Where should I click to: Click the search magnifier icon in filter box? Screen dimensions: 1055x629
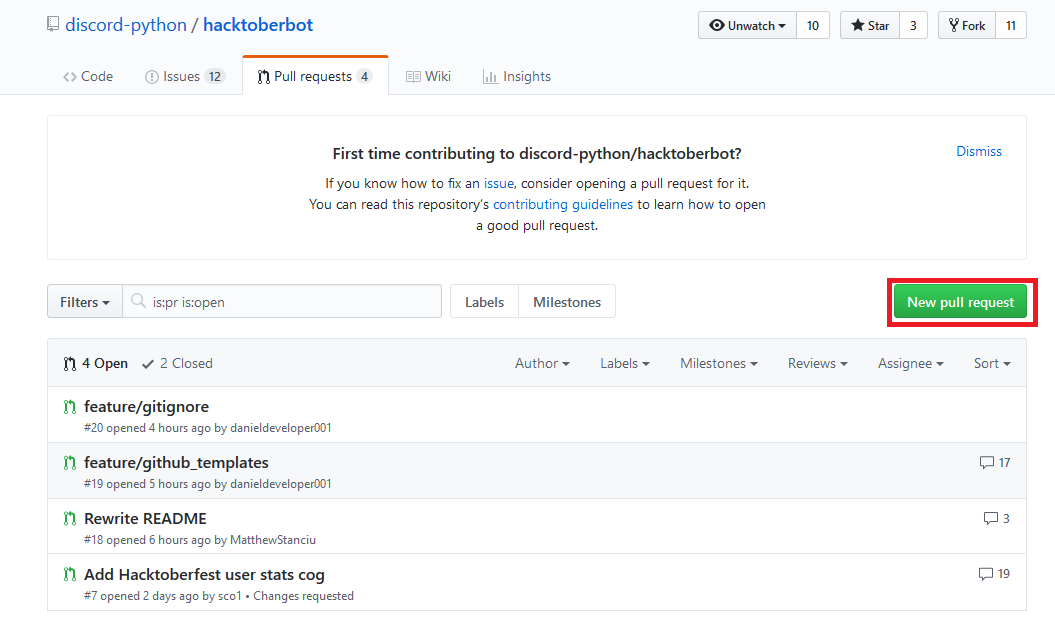point(139,302)
